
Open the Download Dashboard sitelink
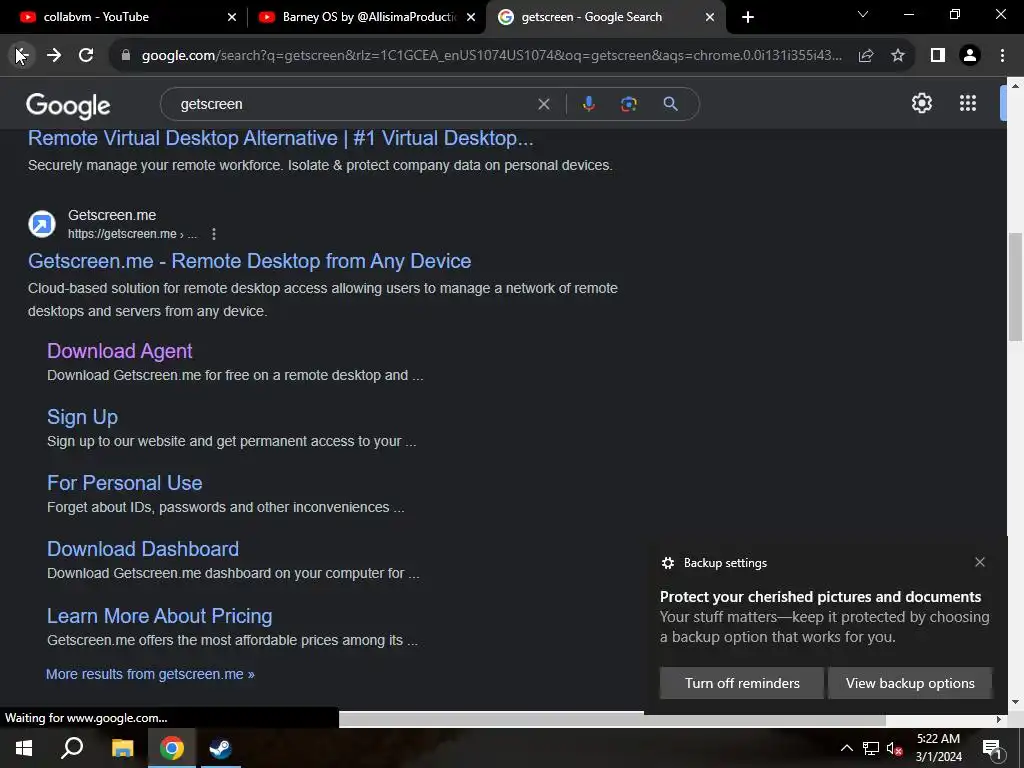pyautogui.click(x=143, y=549)
